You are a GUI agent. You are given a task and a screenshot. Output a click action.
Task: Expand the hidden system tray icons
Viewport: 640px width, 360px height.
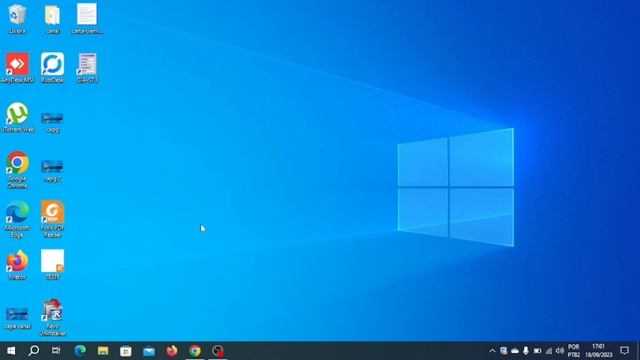click(x=492, y=351)
